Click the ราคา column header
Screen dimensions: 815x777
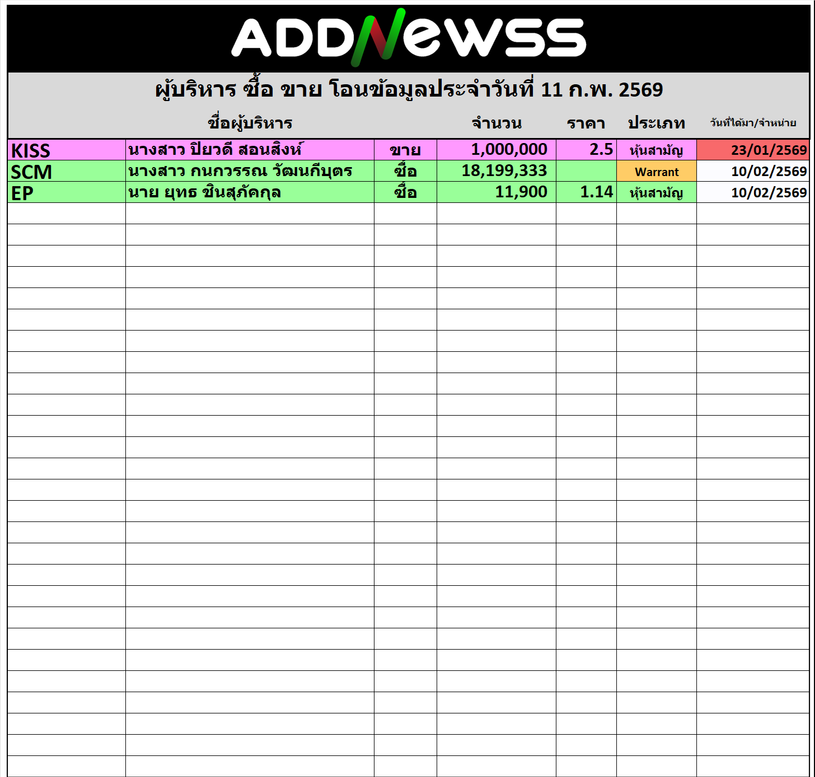point(585,123)
